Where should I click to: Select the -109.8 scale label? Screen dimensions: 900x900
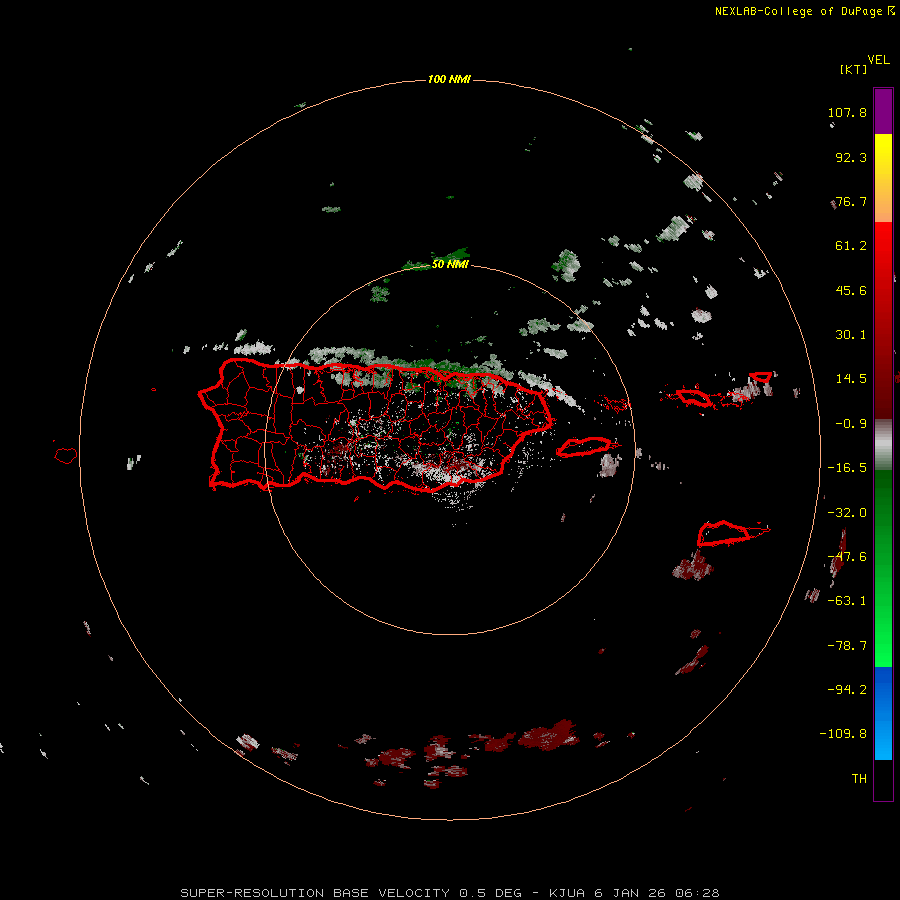(x=843, y=734)
